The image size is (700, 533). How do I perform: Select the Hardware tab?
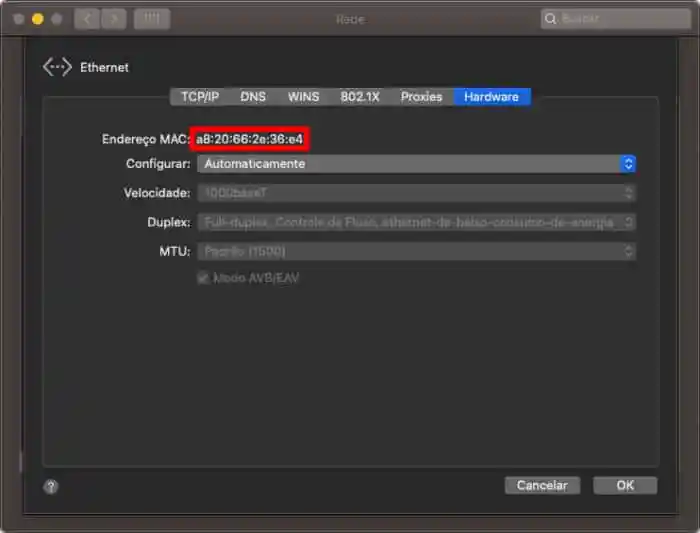[492, 96]
